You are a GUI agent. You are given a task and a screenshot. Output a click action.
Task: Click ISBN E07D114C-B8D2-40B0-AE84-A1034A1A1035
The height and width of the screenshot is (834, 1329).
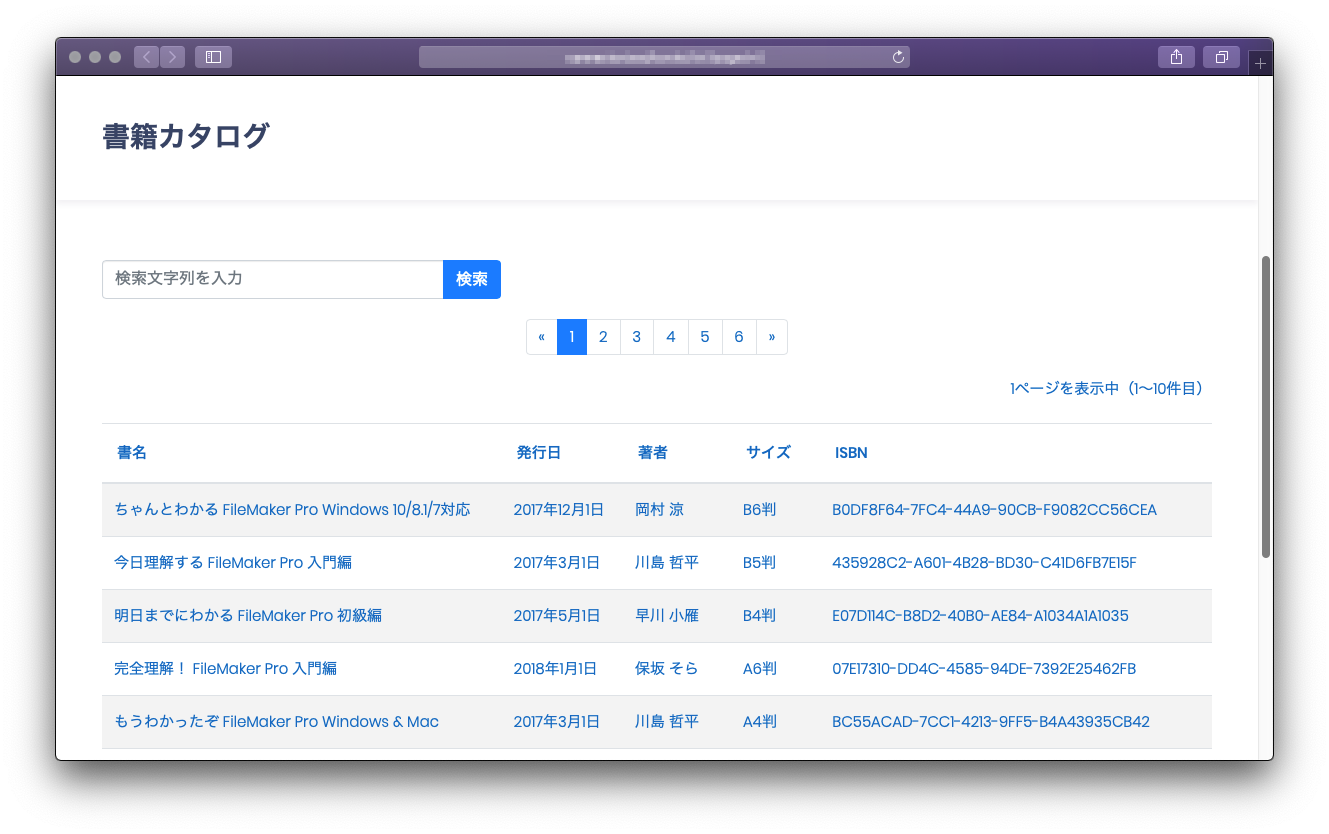tap(981, 616)
